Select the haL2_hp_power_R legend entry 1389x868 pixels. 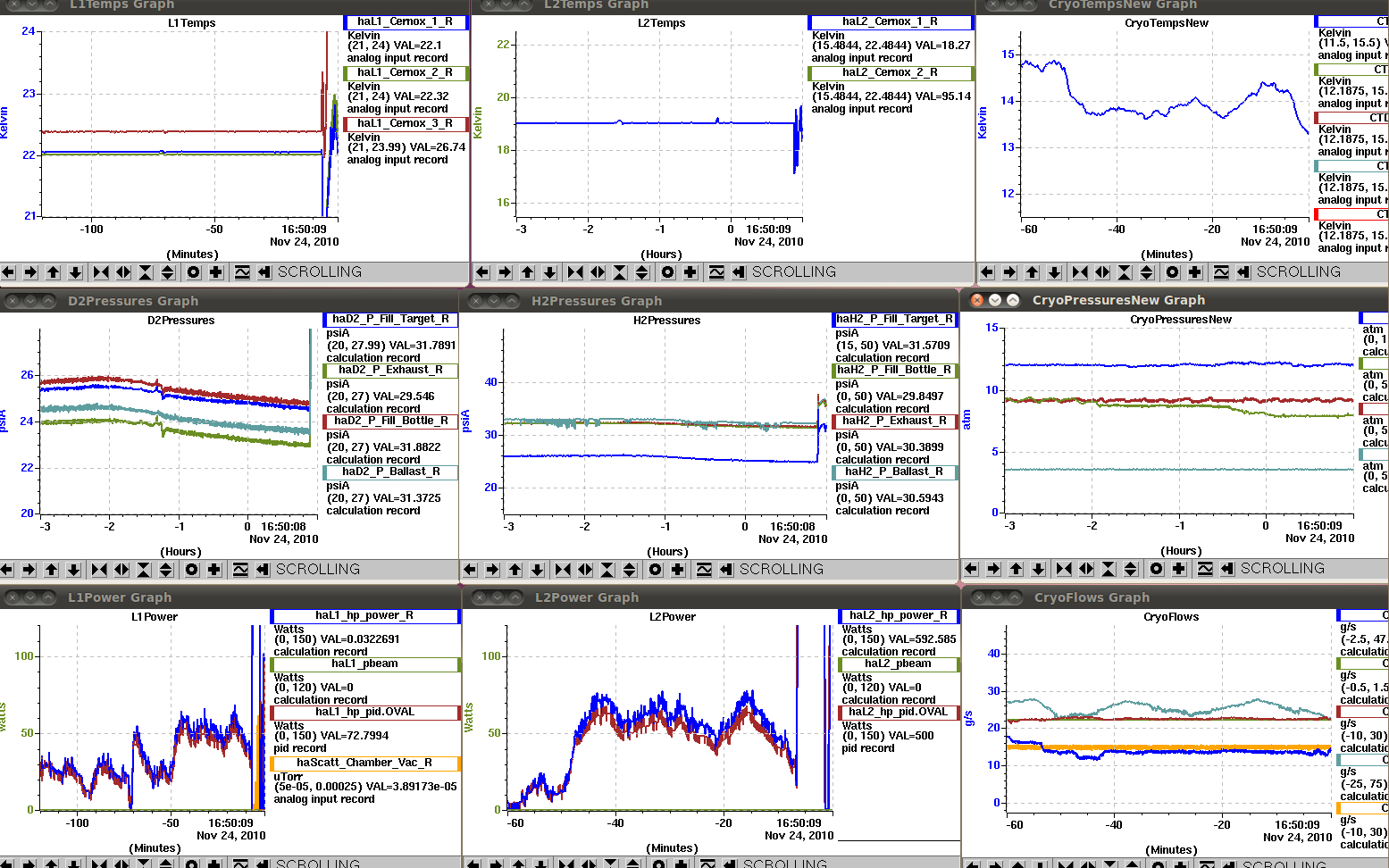tap(899, 616)
